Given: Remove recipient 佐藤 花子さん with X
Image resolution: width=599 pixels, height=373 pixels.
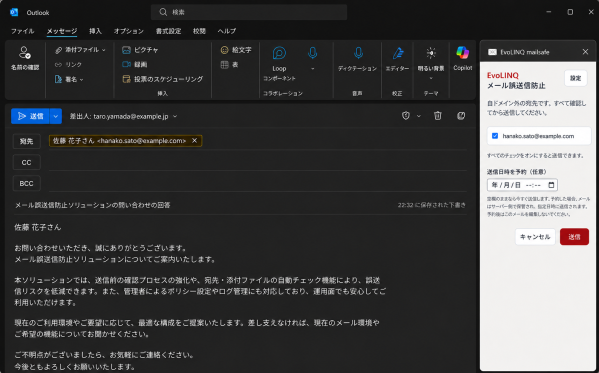Looking at the screenshot, I should 194,141.
